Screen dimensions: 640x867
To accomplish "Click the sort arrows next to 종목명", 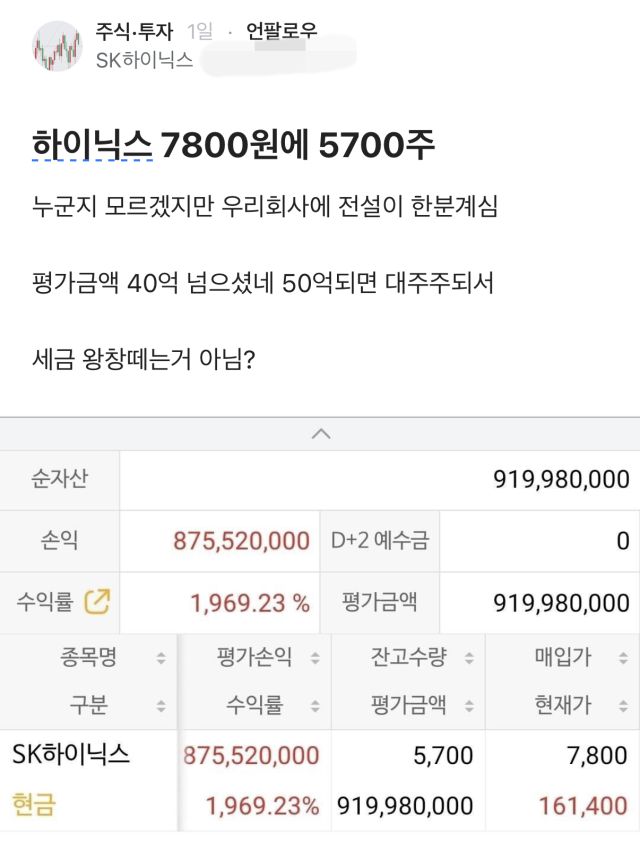I will click(161, 658).
